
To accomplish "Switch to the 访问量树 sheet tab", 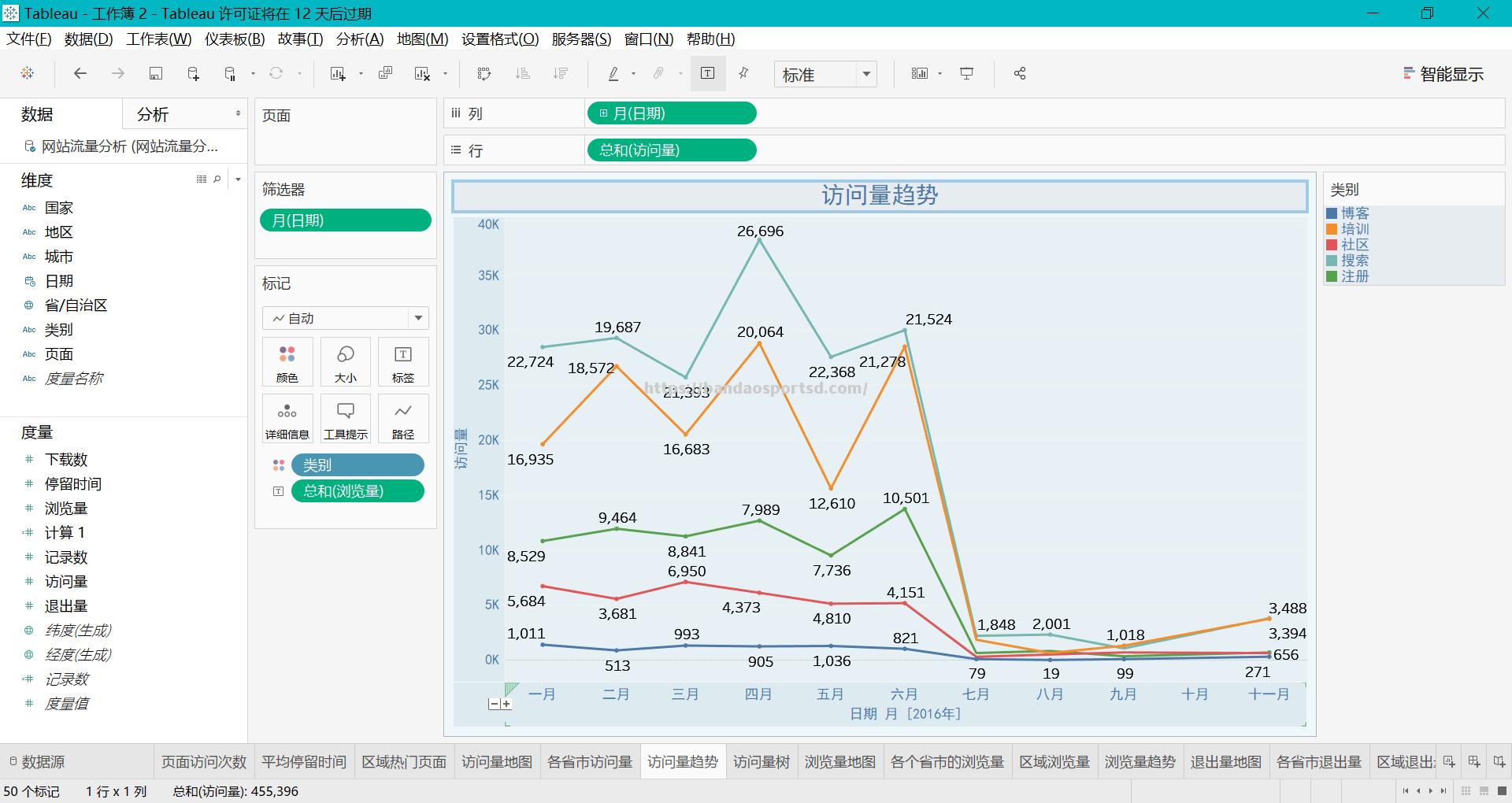I will click(762, 762).
